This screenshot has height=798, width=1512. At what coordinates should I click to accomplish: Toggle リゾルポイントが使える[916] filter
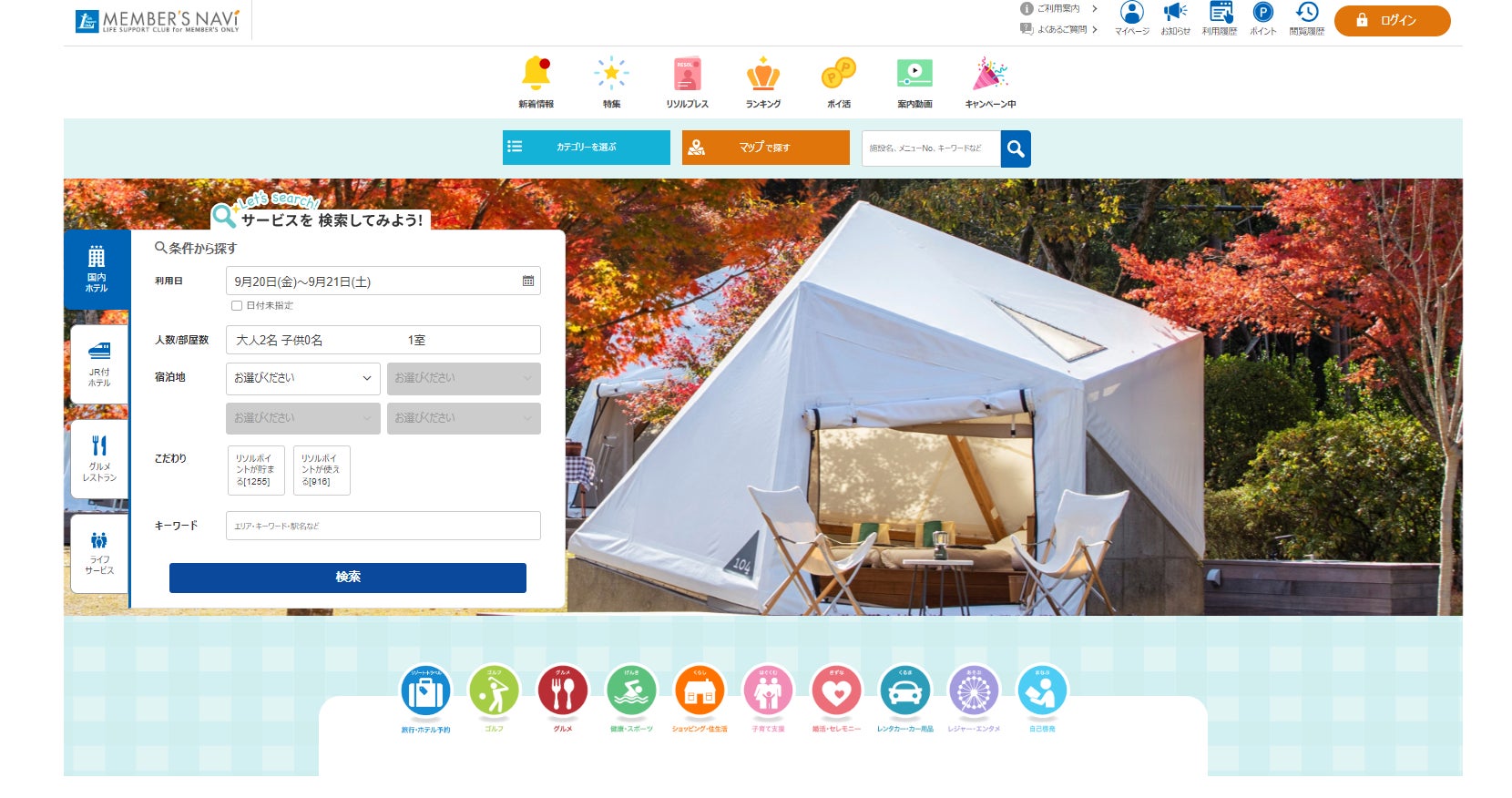(322, 470)
